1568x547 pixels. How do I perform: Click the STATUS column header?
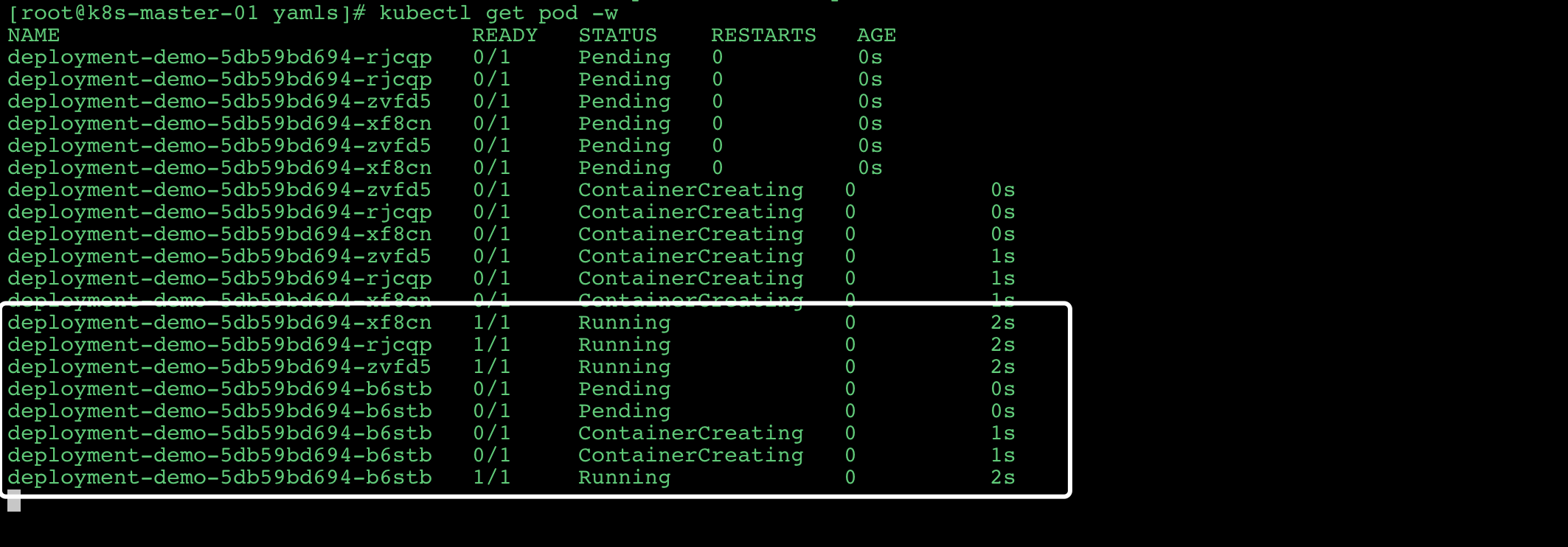617,35
